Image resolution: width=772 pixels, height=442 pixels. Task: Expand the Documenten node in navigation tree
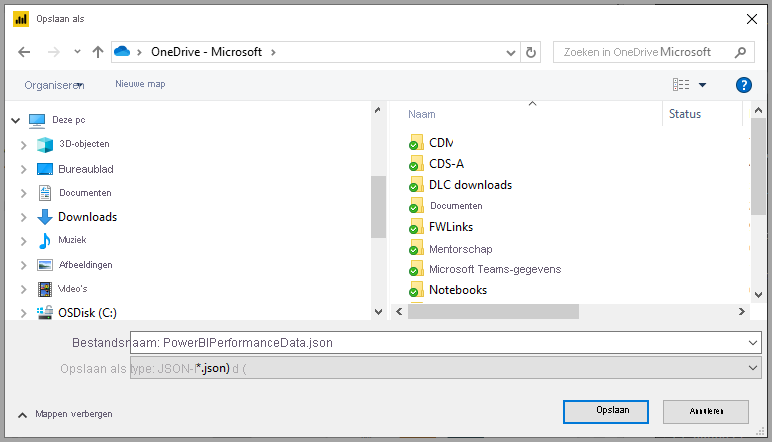(x=23, y=193)
